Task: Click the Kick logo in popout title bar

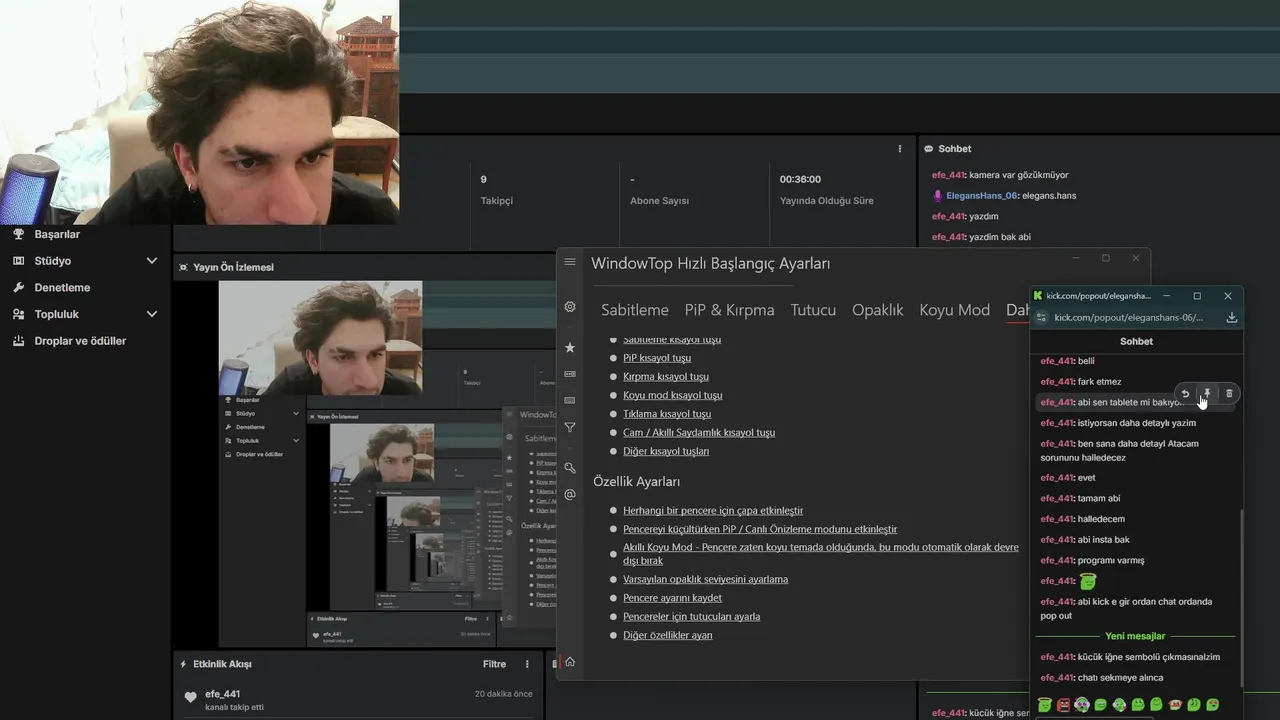Action: pos(1038,296)
